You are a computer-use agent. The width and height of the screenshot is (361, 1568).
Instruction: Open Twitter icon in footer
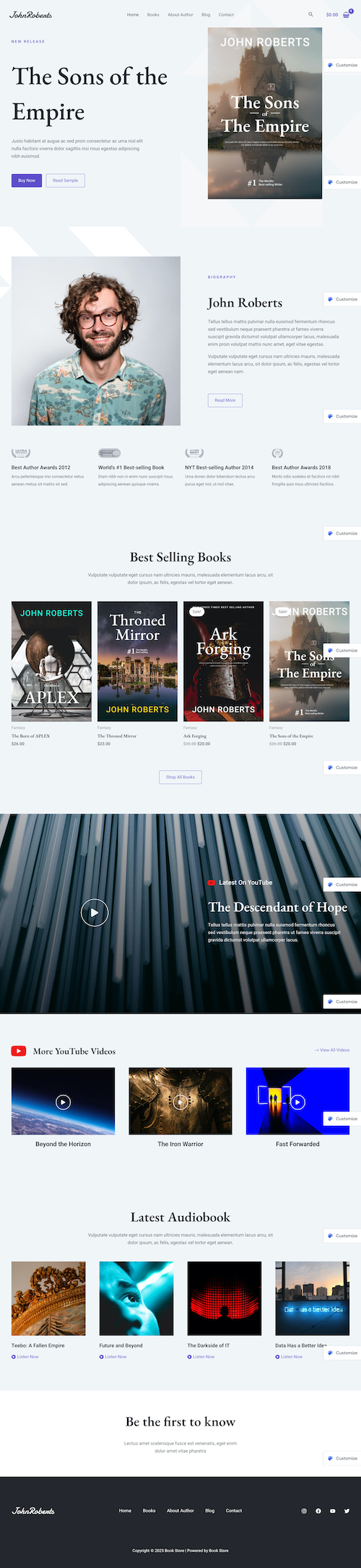347,1511
